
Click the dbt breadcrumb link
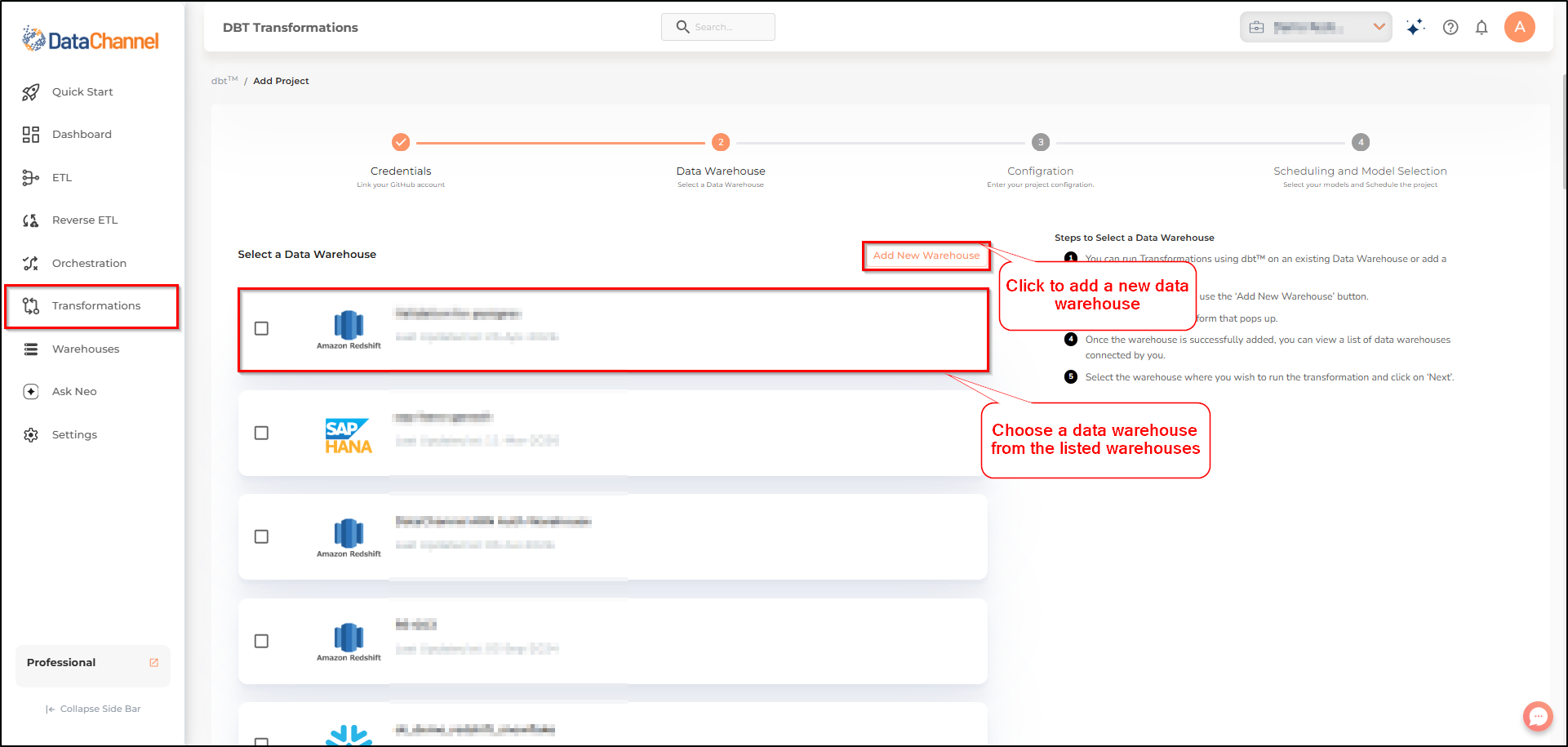pyautogui.click(x=224, y=81)
